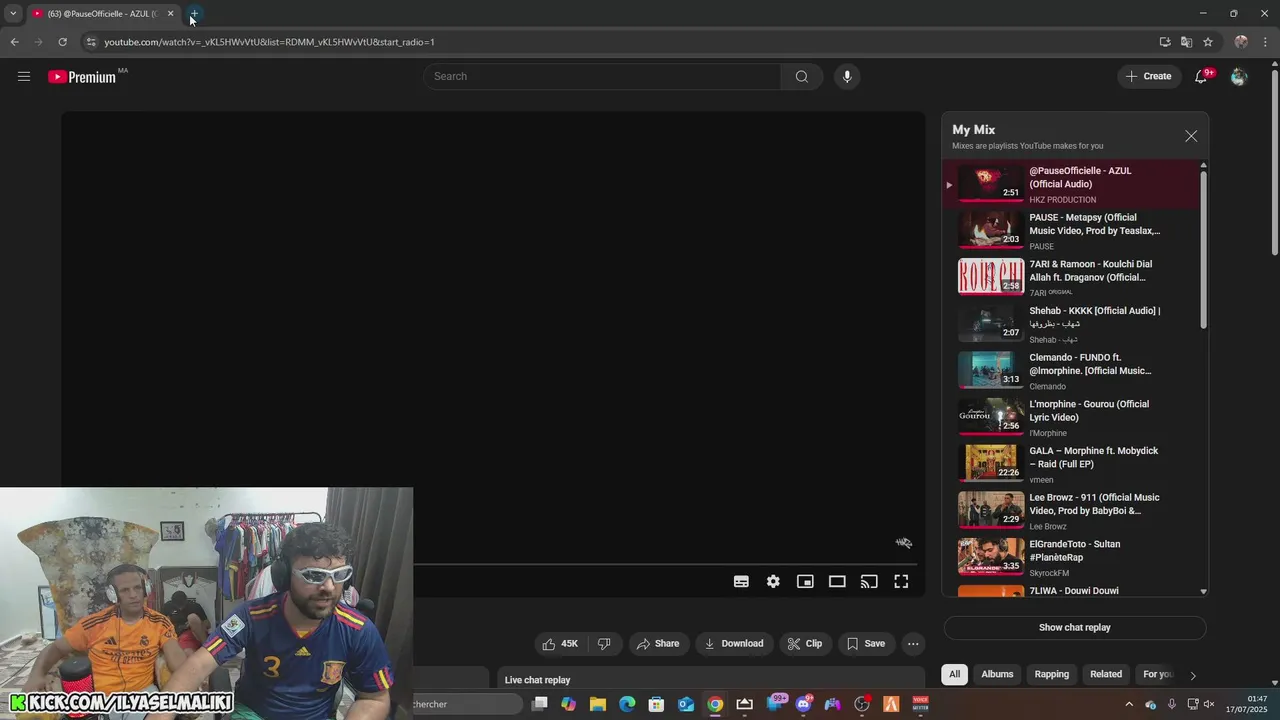
Task: Open the YouTube hamburger guide menu
Action: 24,76
